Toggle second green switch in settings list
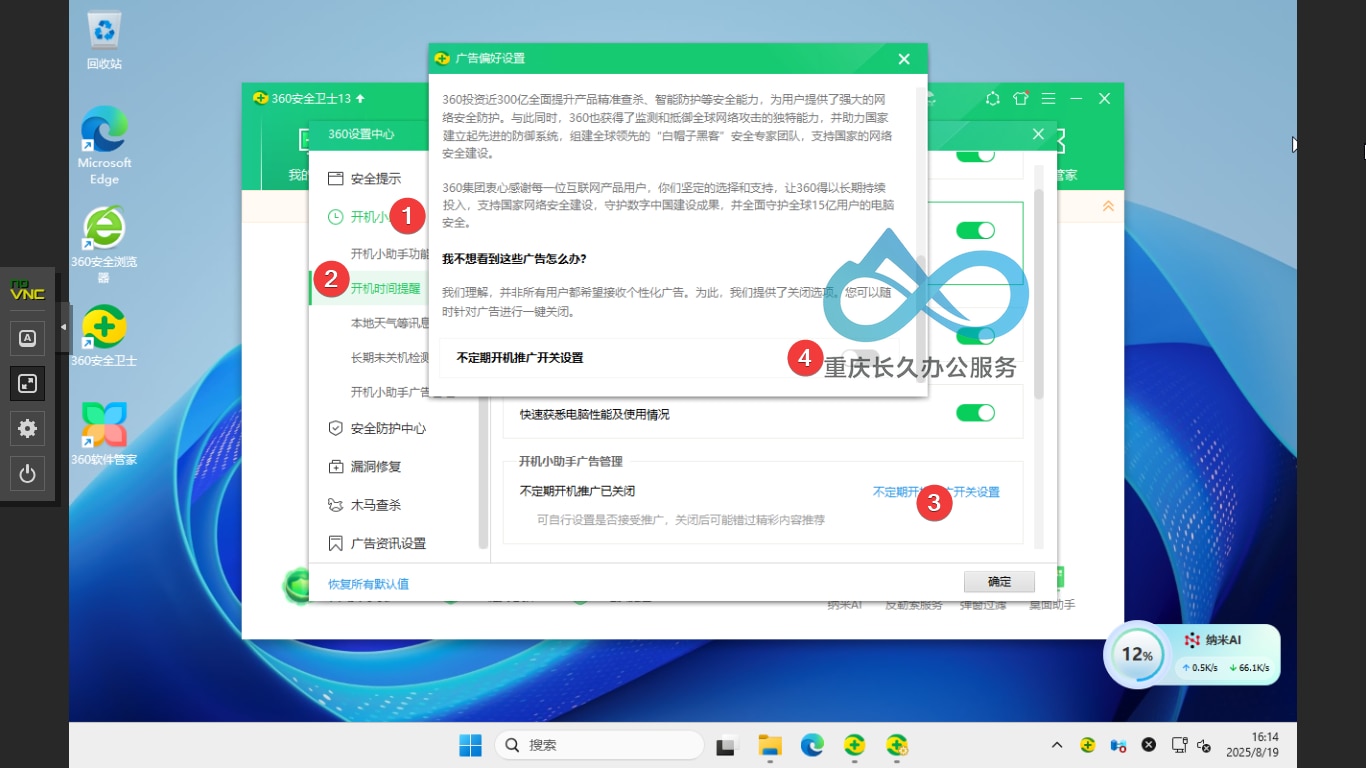This screenshot has width=1366, height=768. (975, 230)
